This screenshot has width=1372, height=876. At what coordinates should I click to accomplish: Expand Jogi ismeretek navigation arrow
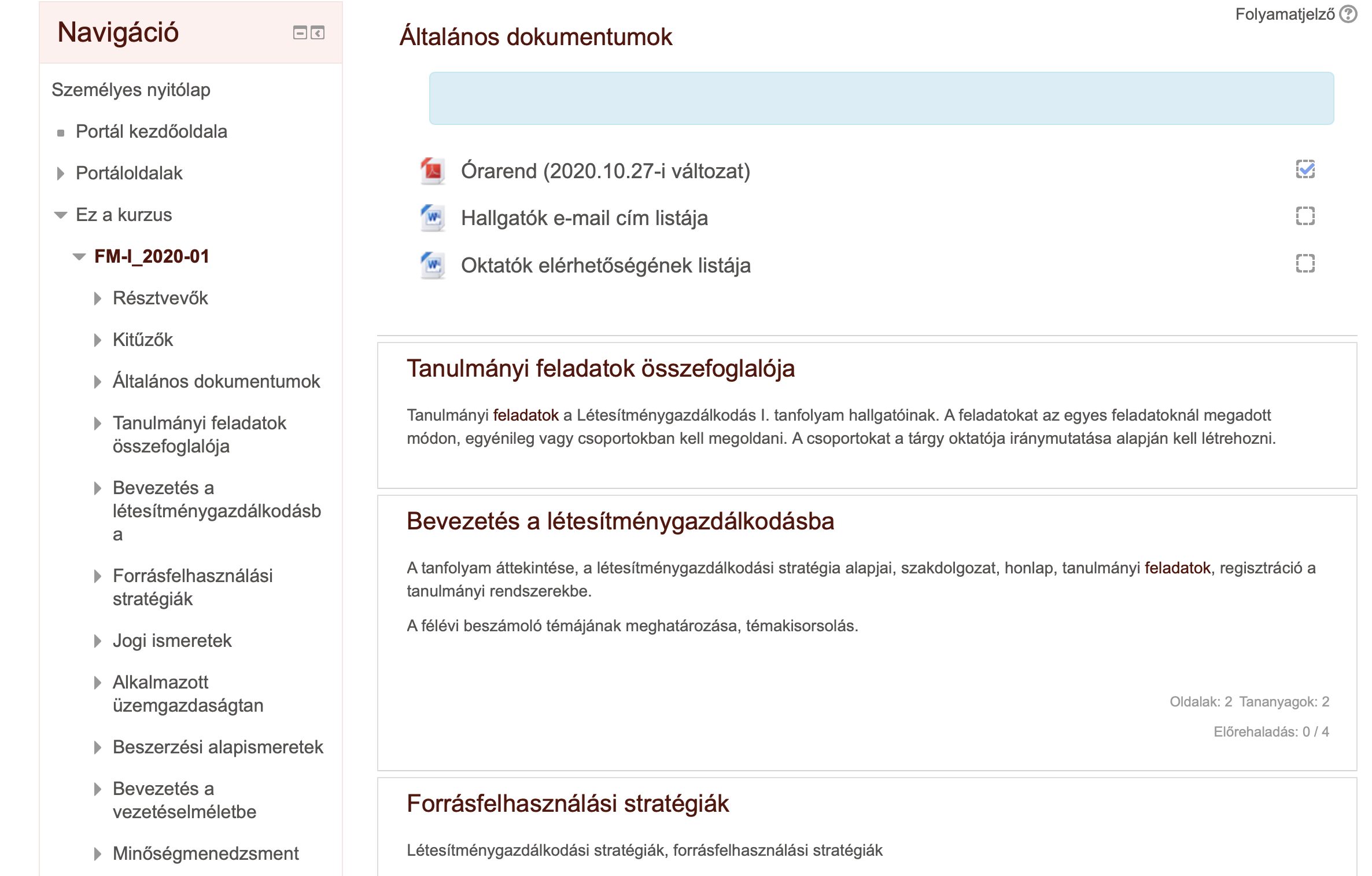[98, 641]
